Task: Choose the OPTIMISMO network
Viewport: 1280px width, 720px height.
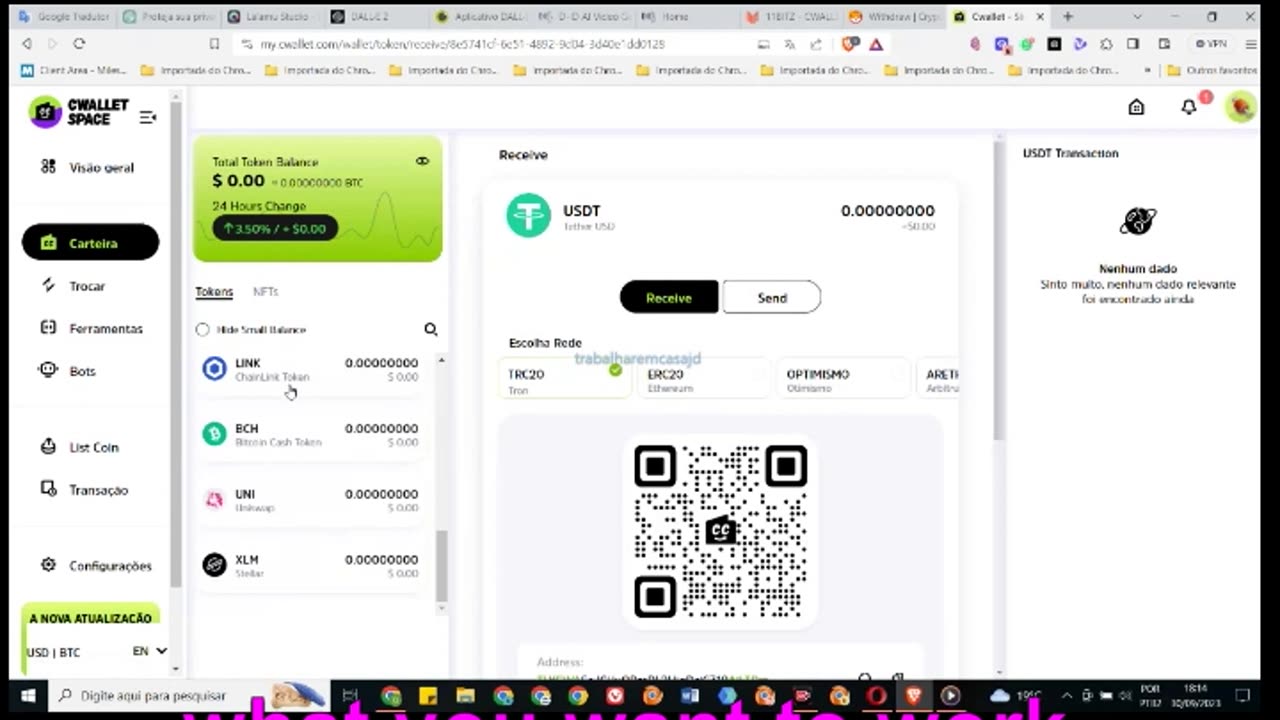Action: tap(842, 380)
